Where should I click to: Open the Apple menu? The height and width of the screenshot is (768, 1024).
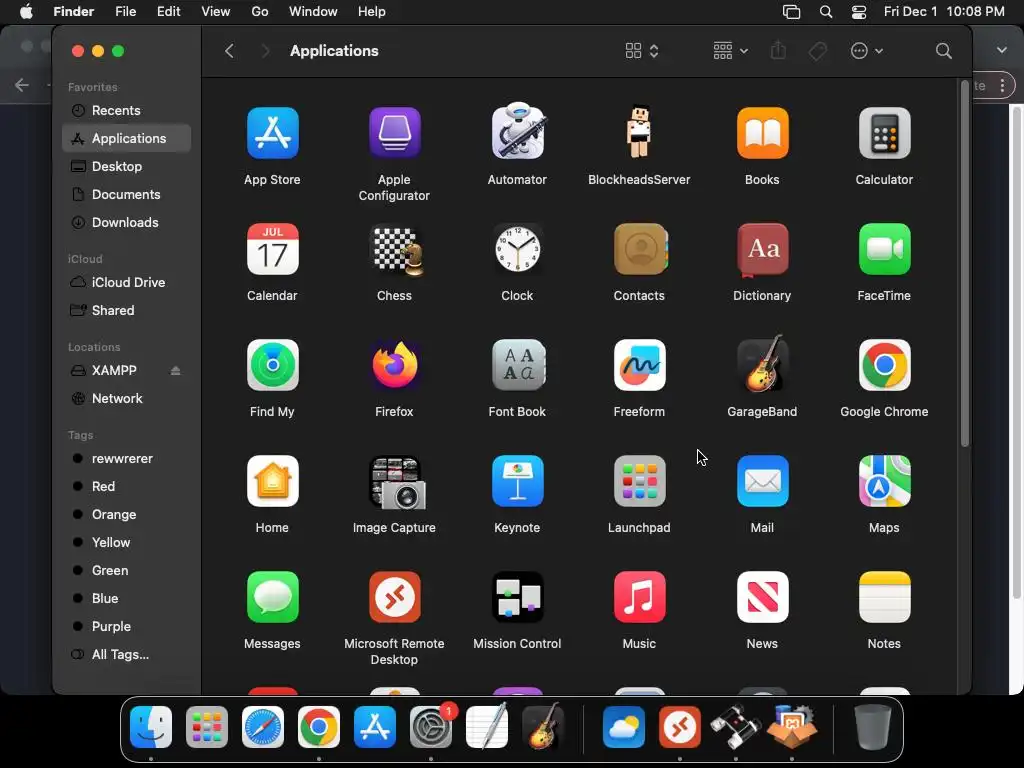point(26,12)
